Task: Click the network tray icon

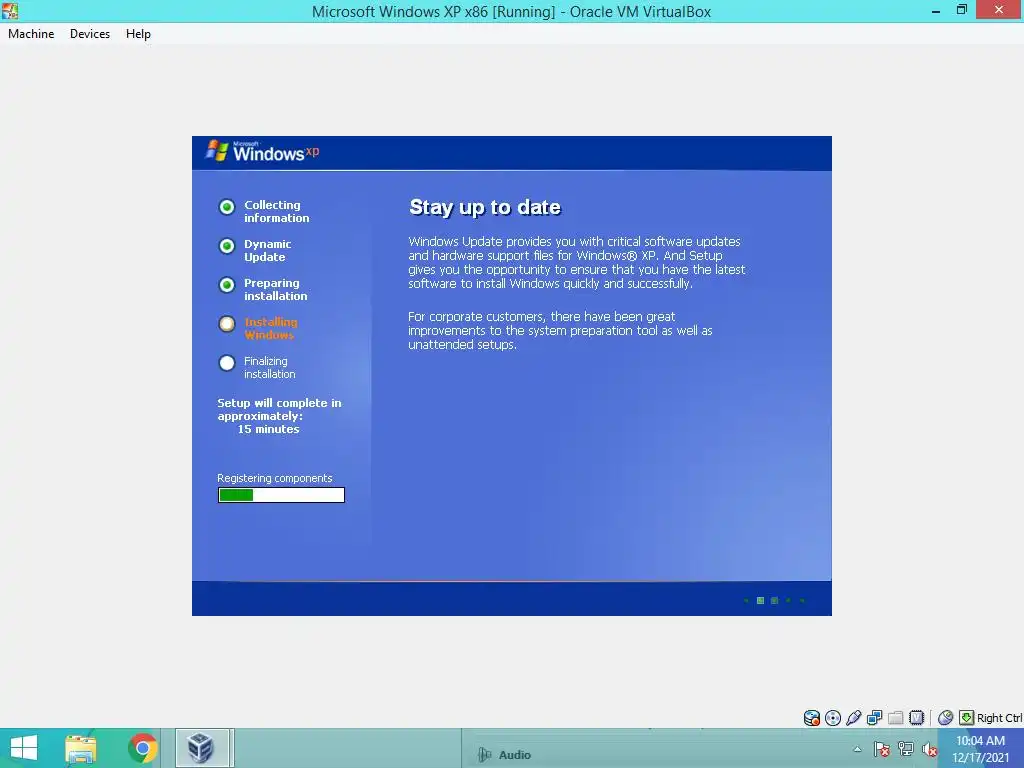Action: 906,749
